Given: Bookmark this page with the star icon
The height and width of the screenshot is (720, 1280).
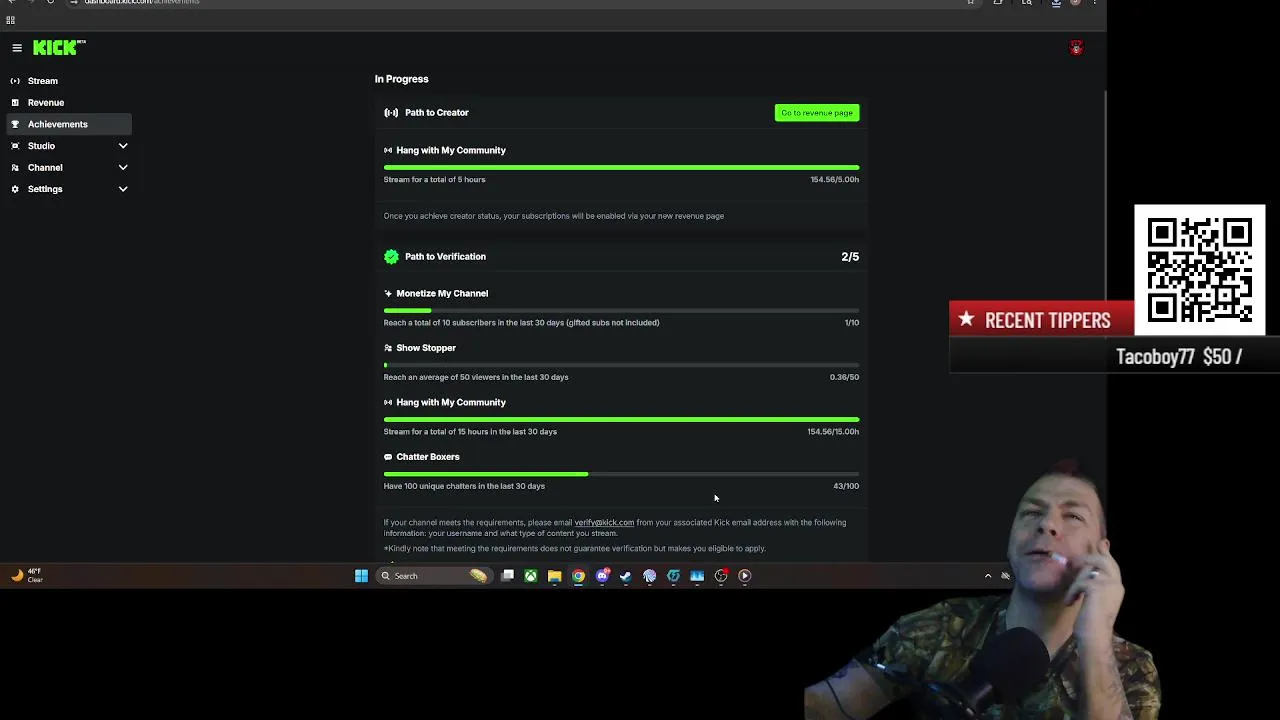Looking at the screenshot, I should coord(970,2).
